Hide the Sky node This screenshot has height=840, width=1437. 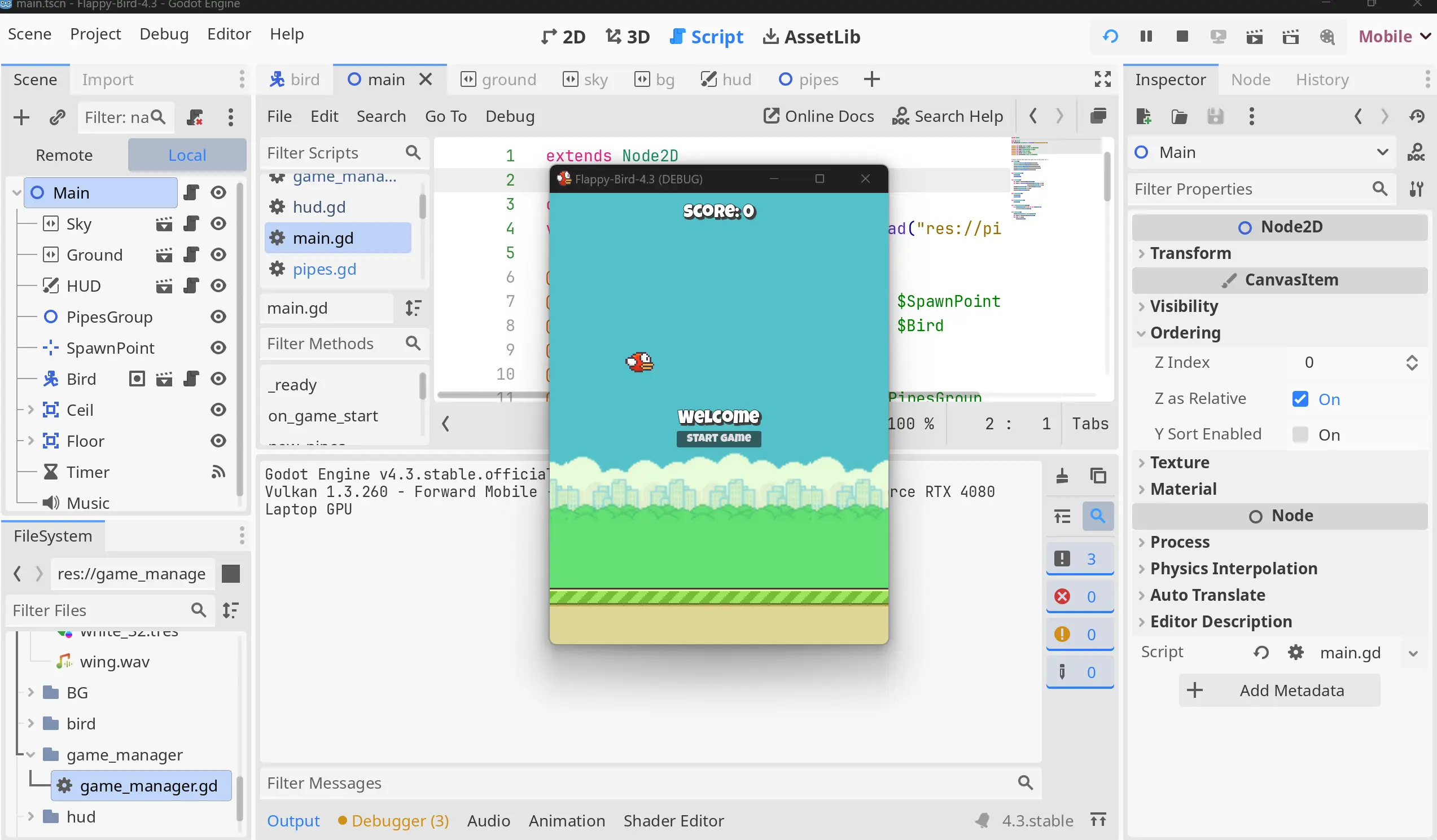(218, 224)
